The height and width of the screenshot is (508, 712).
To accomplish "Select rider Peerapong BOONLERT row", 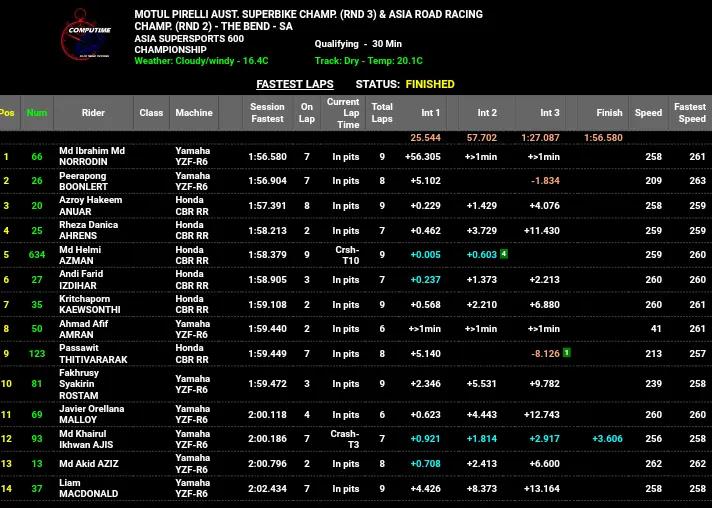I will 356,181.
